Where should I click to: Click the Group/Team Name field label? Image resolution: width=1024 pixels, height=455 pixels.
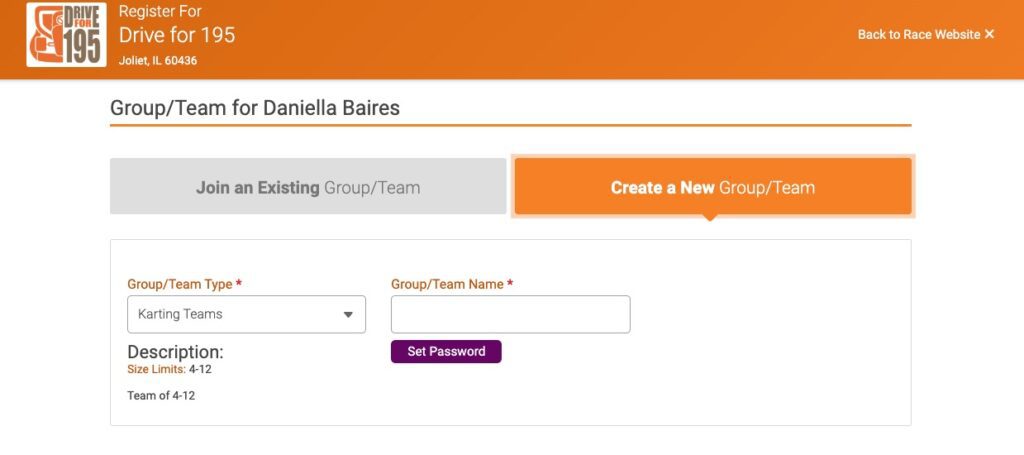tap(446, 284)
